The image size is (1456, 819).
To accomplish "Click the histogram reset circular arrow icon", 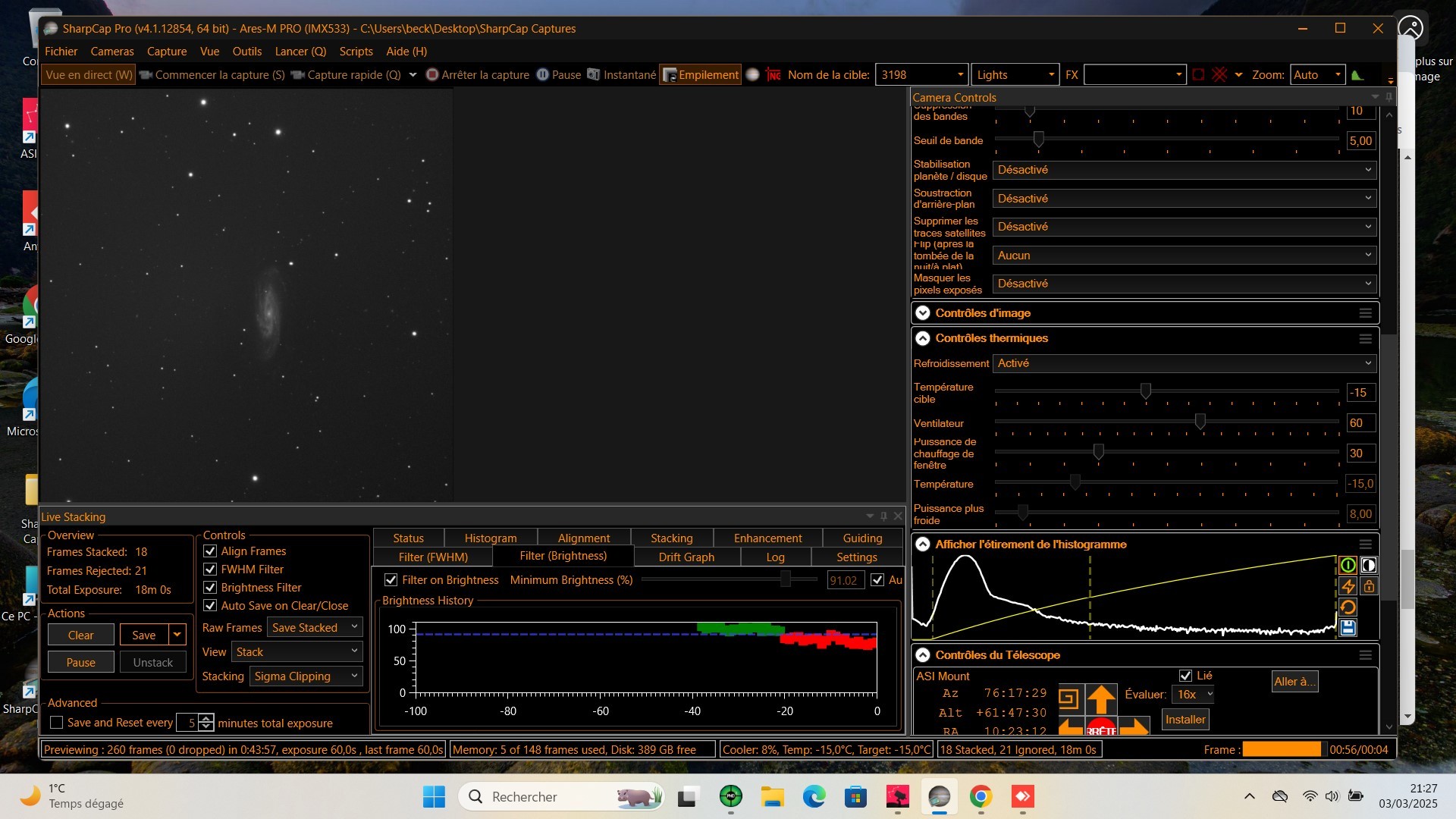I will (x=1348, y=607).
